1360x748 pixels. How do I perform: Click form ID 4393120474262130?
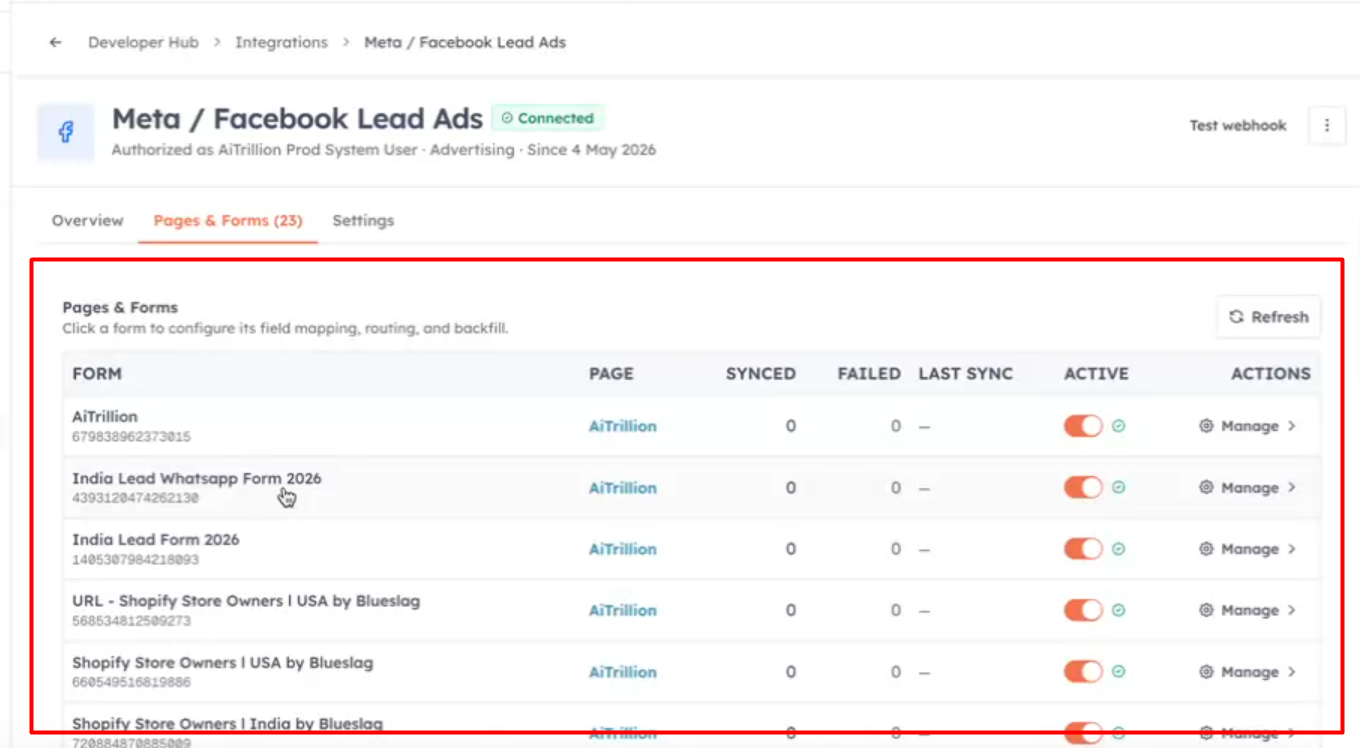pos(135,498)
